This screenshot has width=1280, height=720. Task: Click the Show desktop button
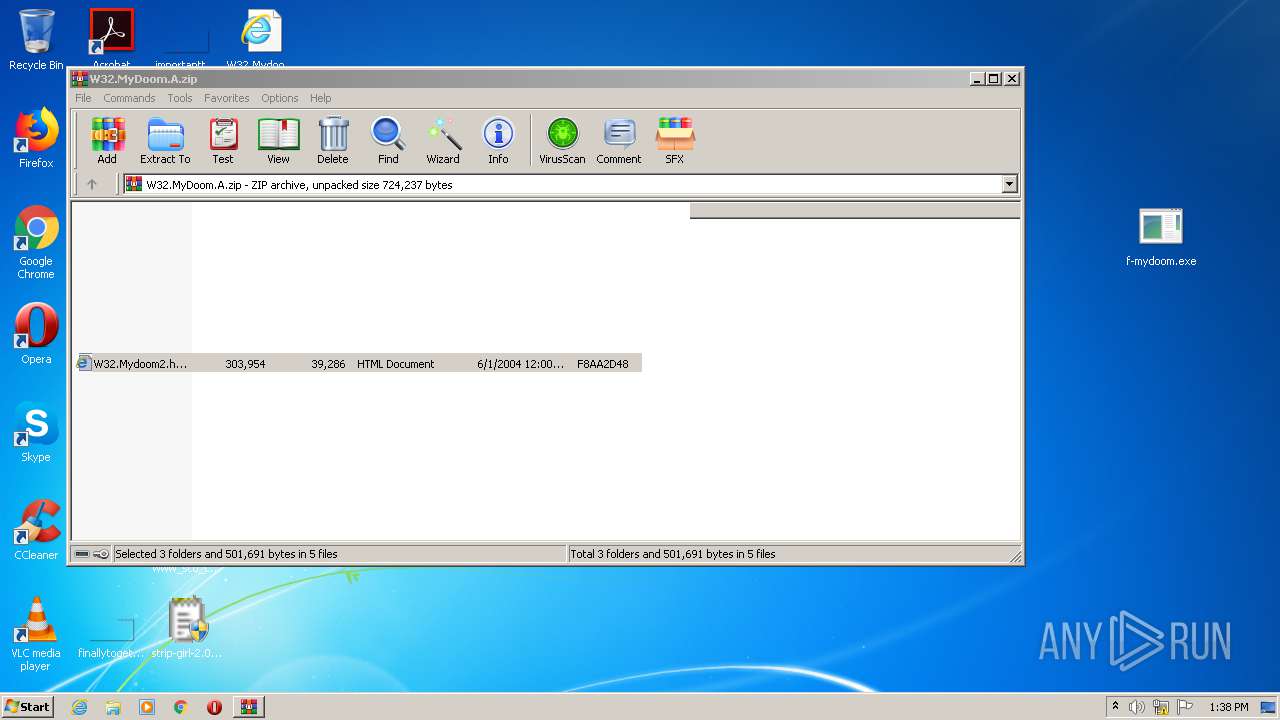[1270, 707]
